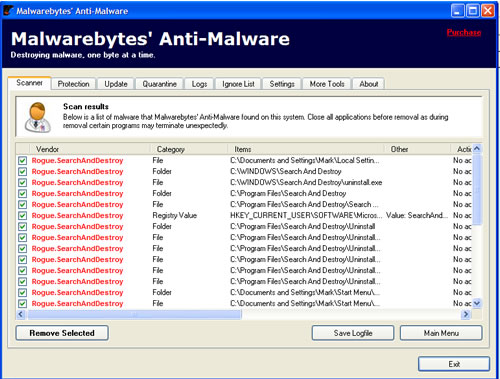The width and height of the screenshot is (500, 379).
Task: Select the 'Registry Value' category cell
Action: coord(175,216)
